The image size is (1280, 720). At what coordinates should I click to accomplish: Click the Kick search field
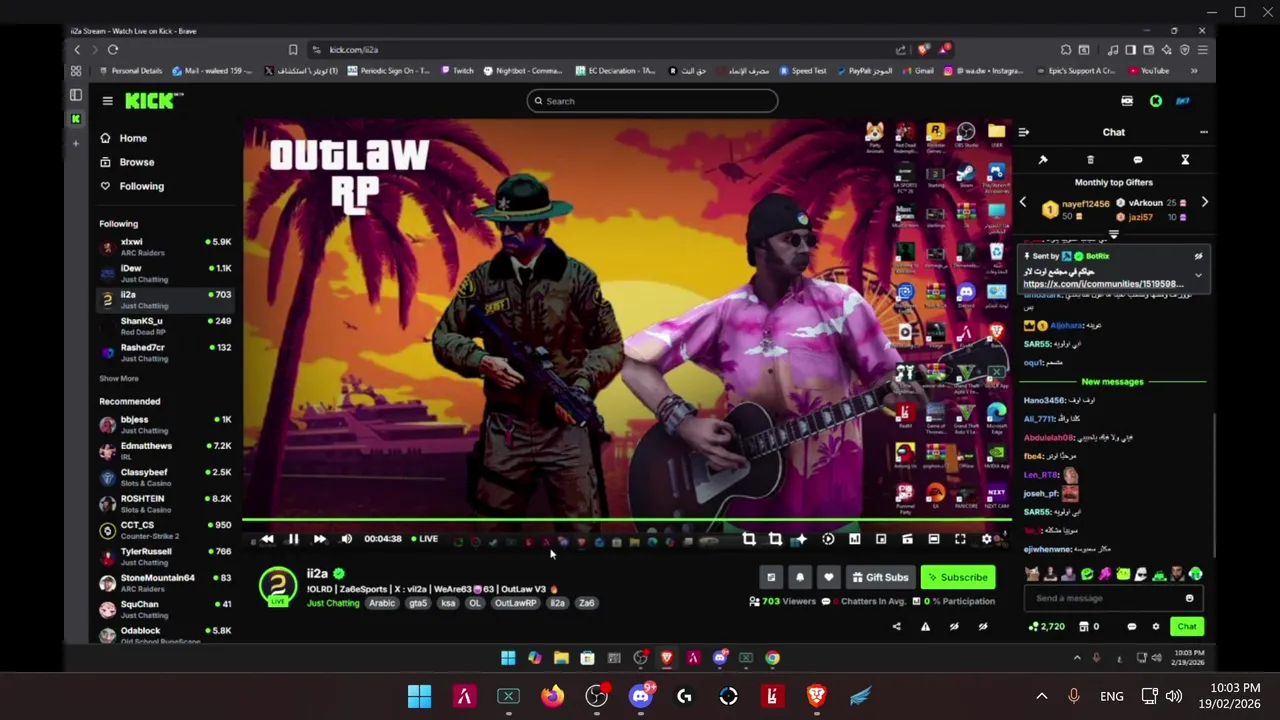point(652,101)
